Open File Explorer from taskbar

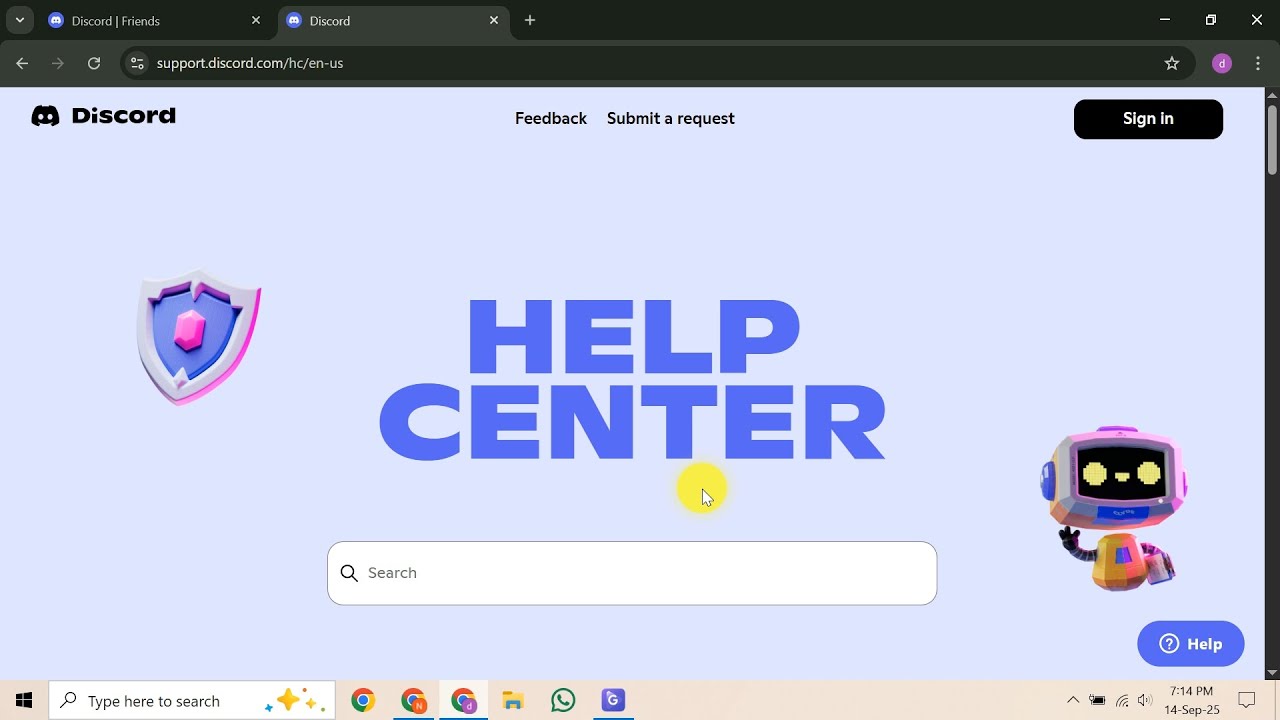513,701
